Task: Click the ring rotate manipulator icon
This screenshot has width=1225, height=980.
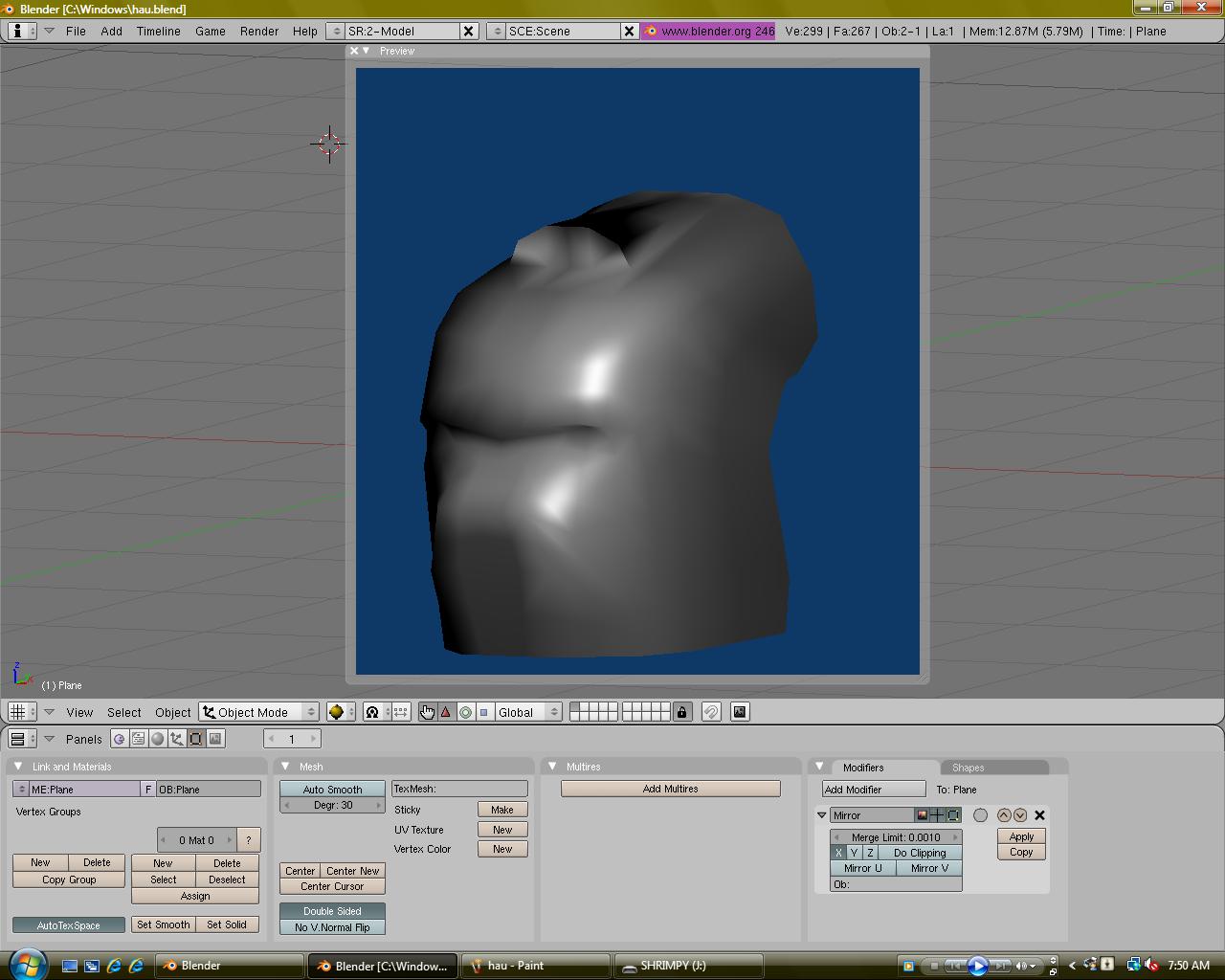Action: (465, 712)
